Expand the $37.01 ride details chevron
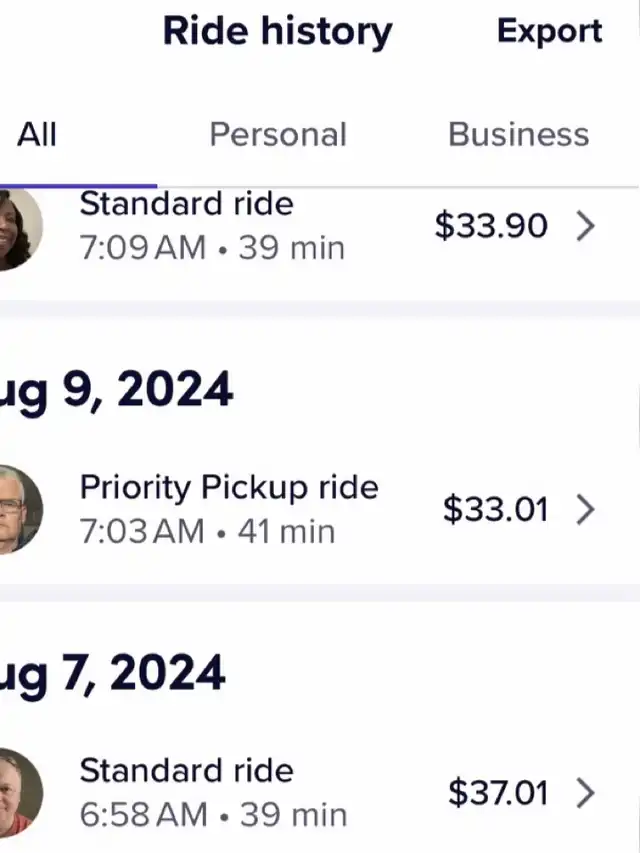 point(586,793)
